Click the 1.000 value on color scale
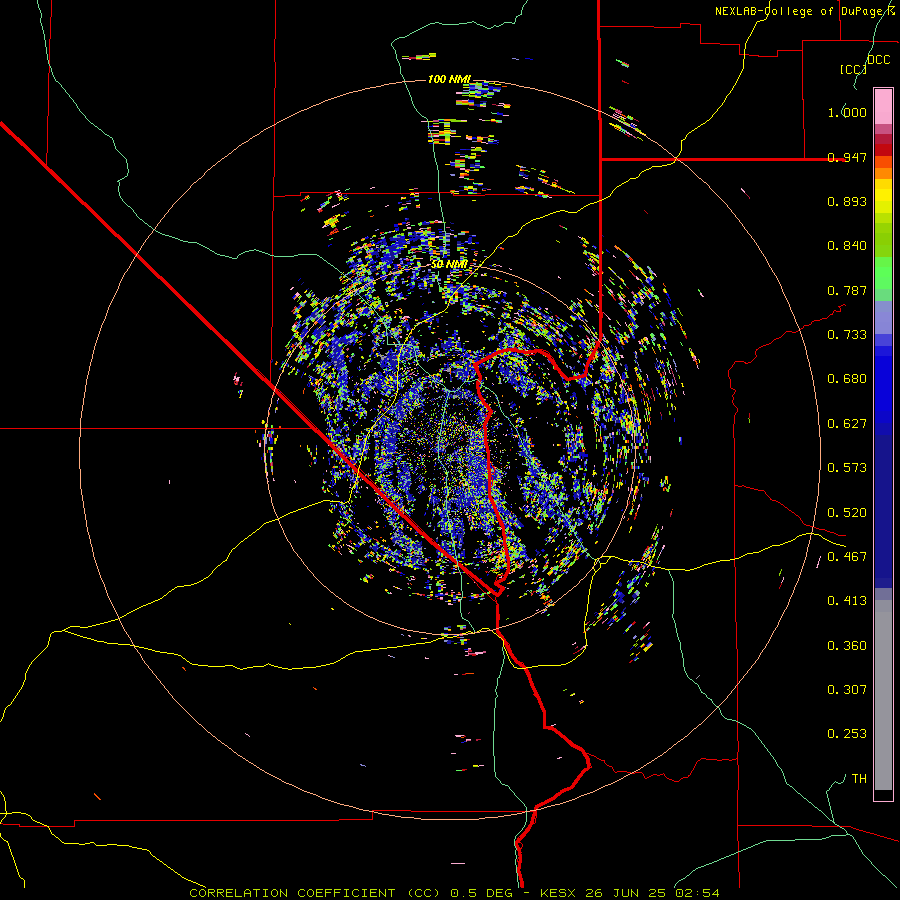900x900 pixels. [847, 112]
